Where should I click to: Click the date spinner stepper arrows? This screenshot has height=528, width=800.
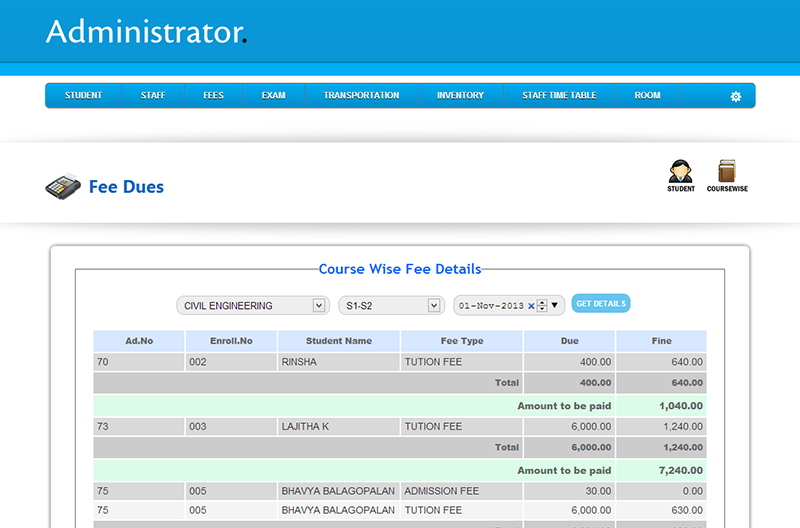542,306
